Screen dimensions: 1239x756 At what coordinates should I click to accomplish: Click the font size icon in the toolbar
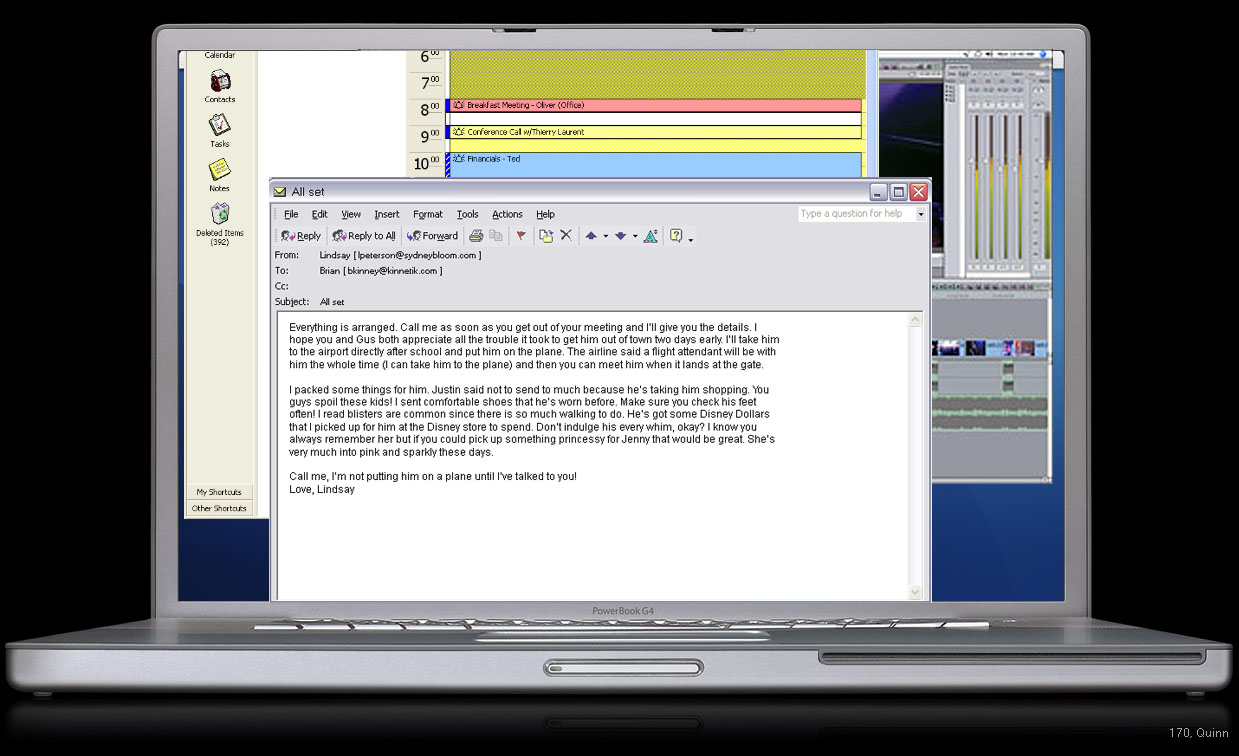click(x=651, y=236)
